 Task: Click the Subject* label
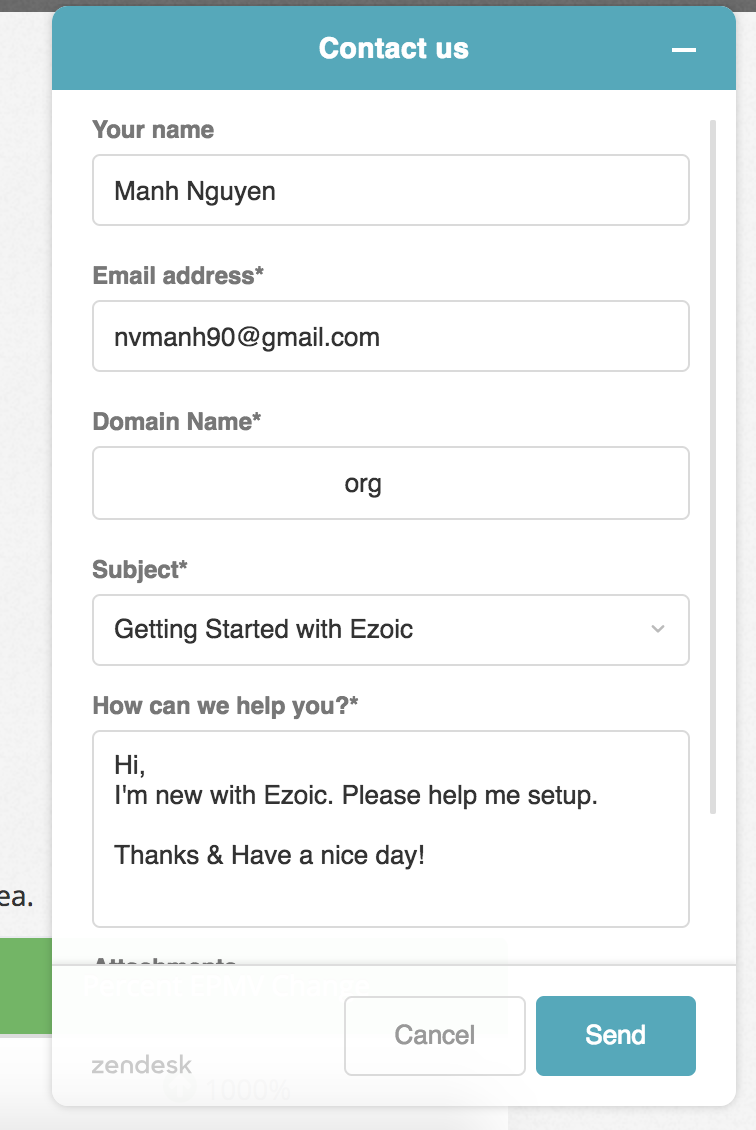pyautogui.click(x=140, y=570)
